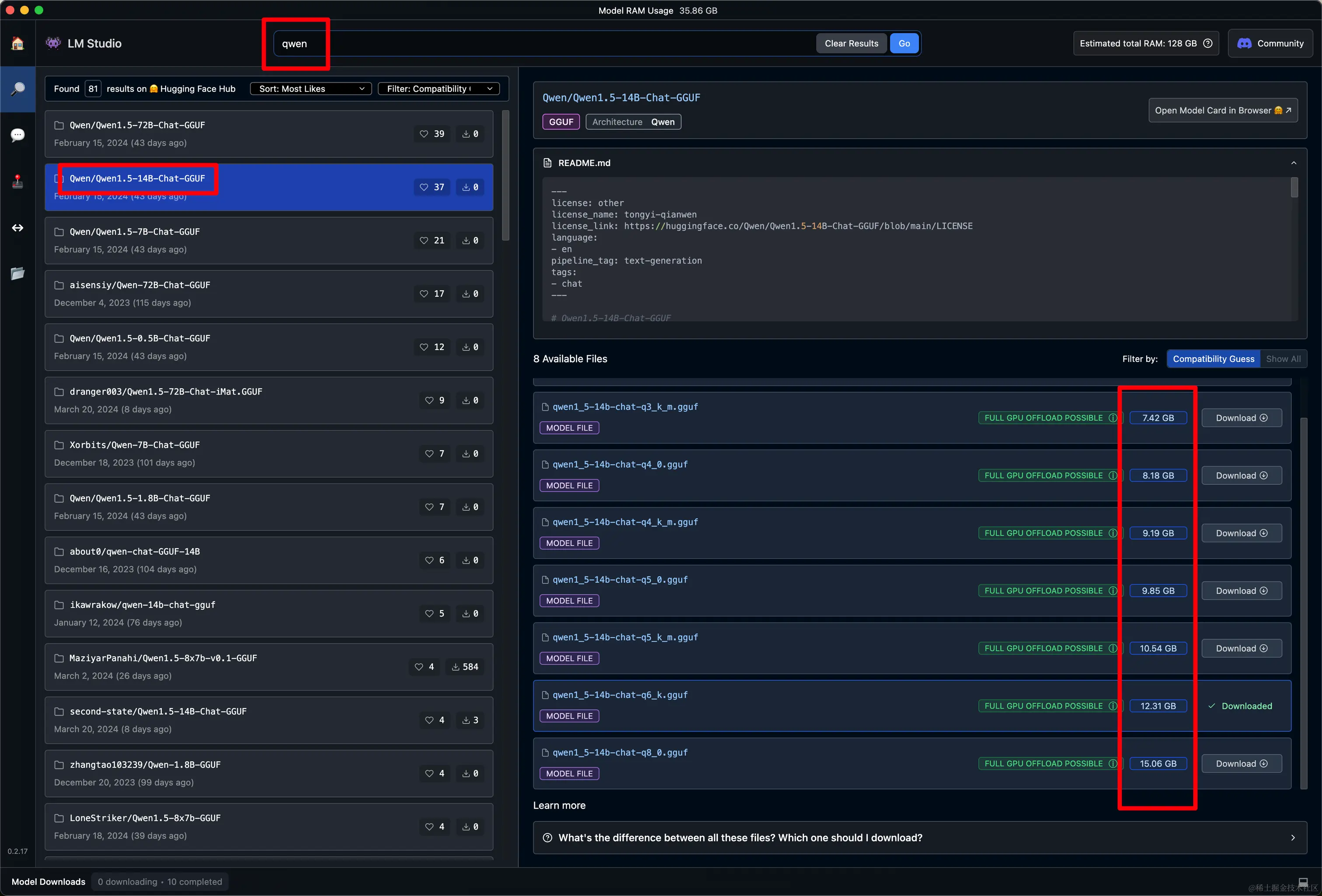Screen dimensions: 1322x896
Task: Select the Compatibility Guess filter
Action: (x=1213, y=359)
